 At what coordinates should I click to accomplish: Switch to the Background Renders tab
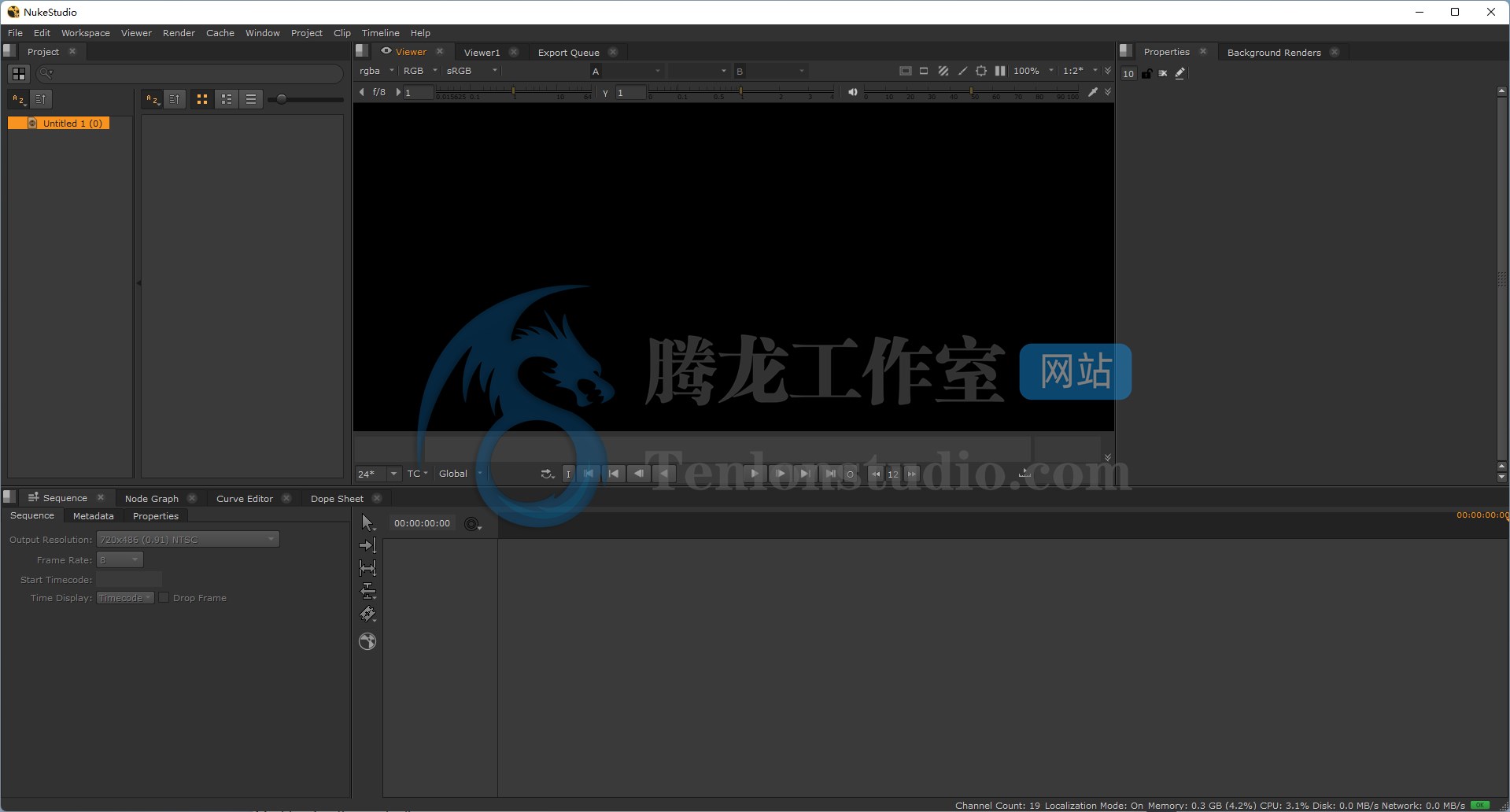(x=1273, y=53)
